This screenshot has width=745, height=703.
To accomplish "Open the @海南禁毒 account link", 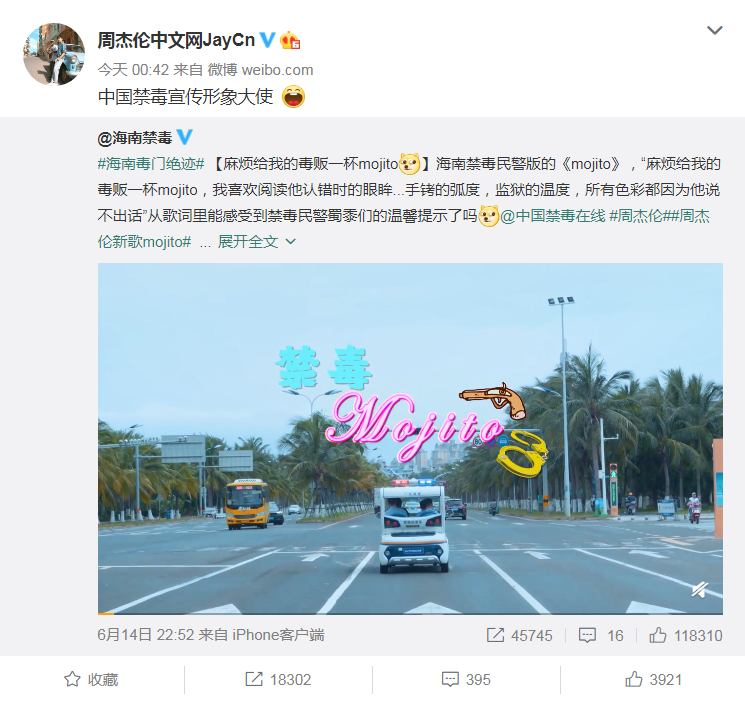I will (x=134, y=138).
